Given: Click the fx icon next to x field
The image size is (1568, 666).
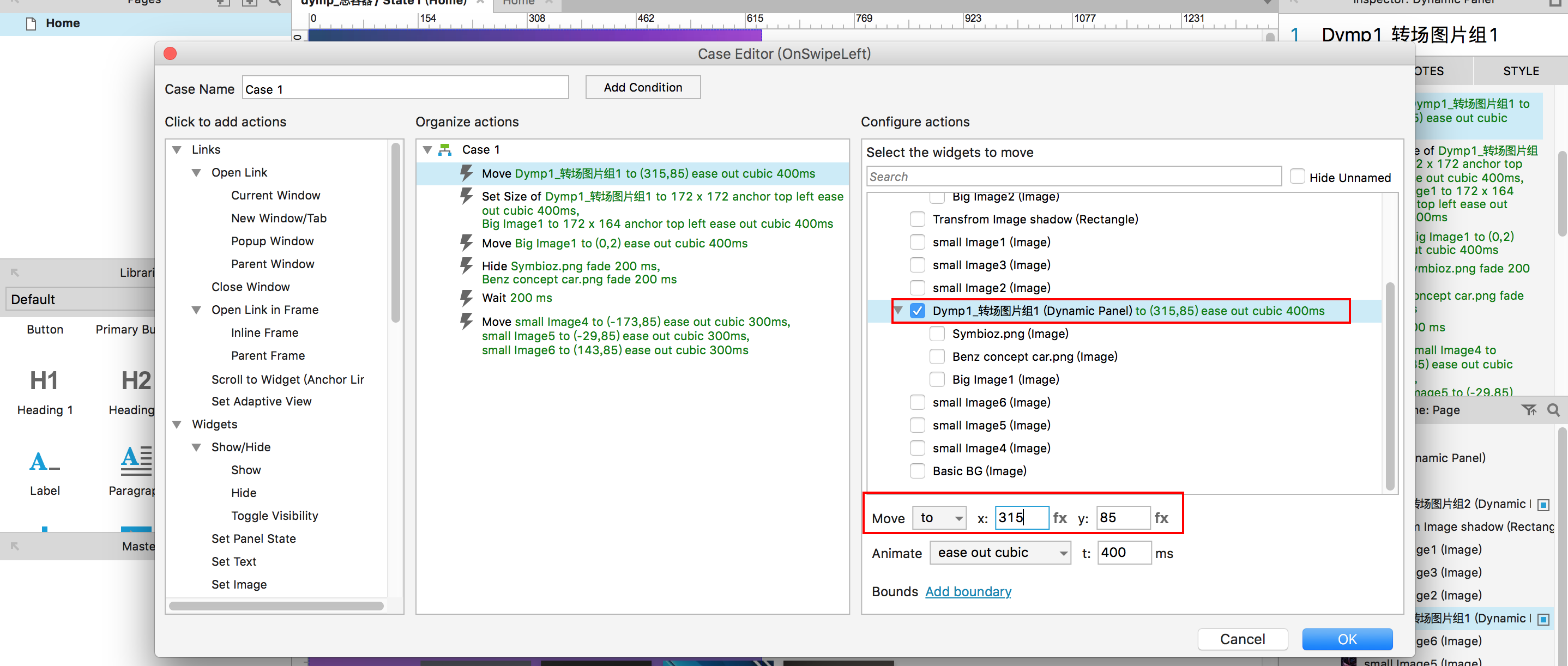Looking at the screenshot, I should [x=1060, y=518].
